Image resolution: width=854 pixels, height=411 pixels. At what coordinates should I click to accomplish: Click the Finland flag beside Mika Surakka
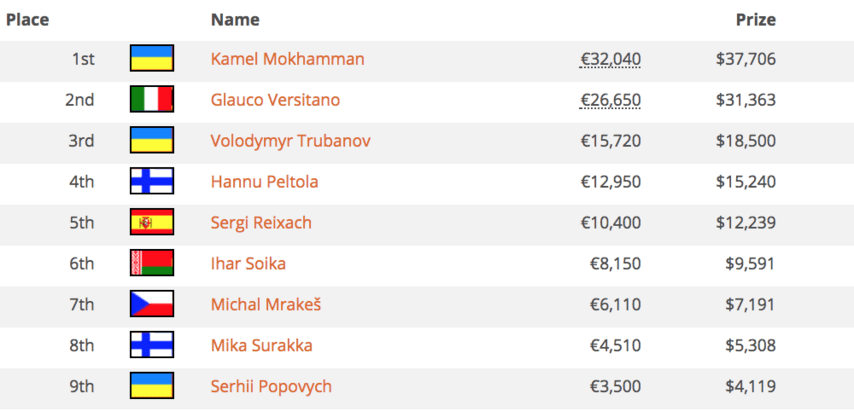[x=152, y=345]
